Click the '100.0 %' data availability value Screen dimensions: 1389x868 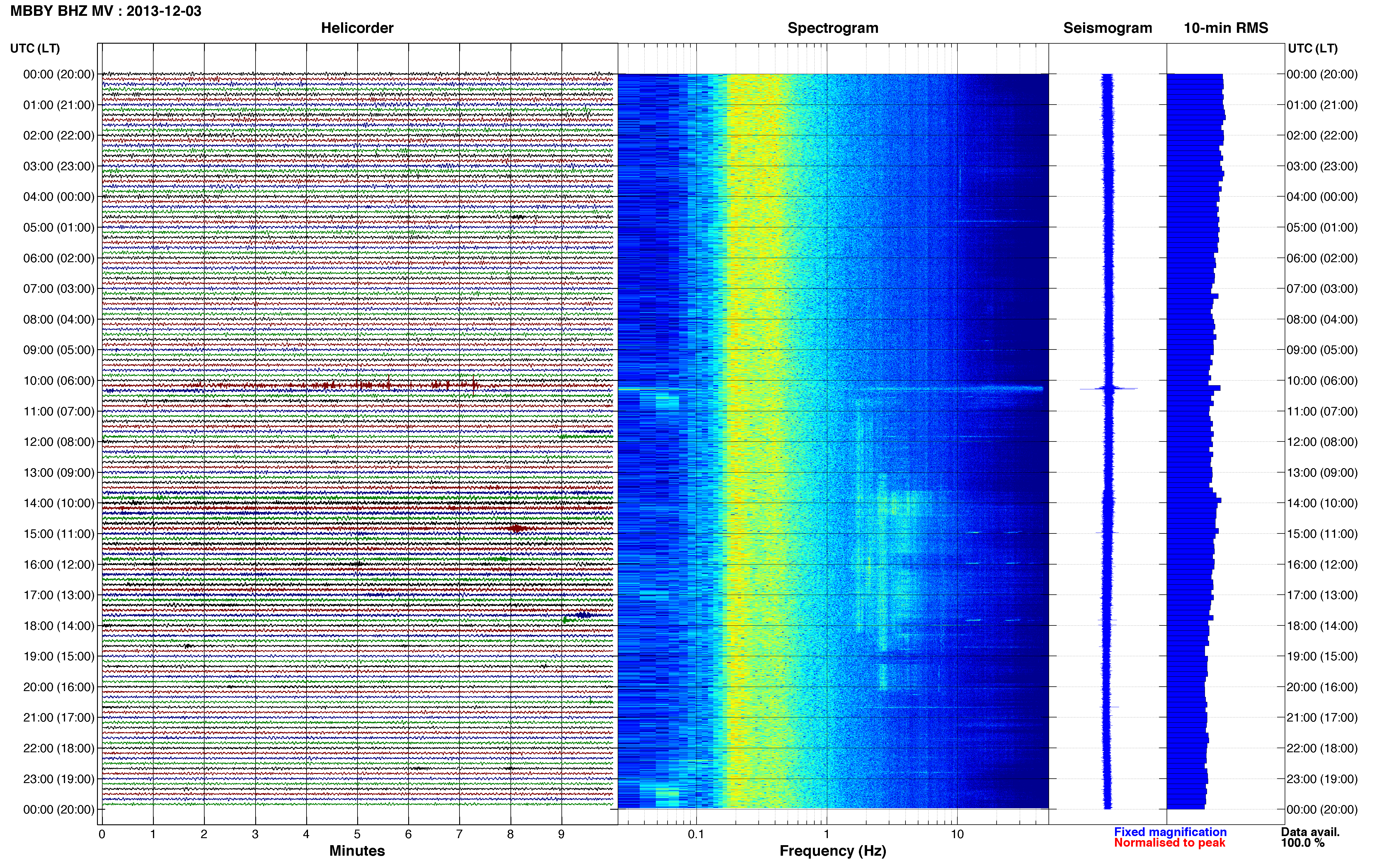coord(1303,843)
